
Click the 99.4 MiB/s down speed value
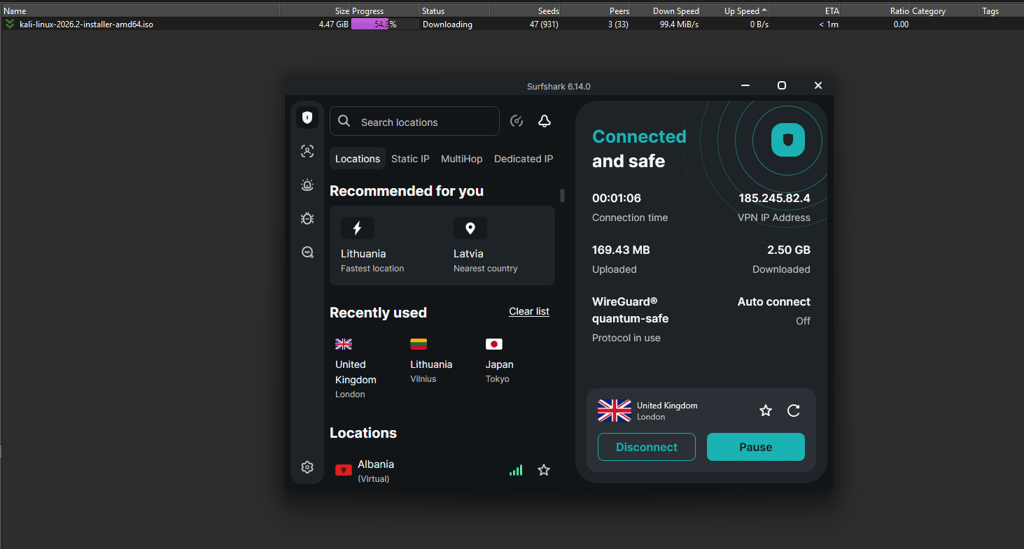[679, 24]
